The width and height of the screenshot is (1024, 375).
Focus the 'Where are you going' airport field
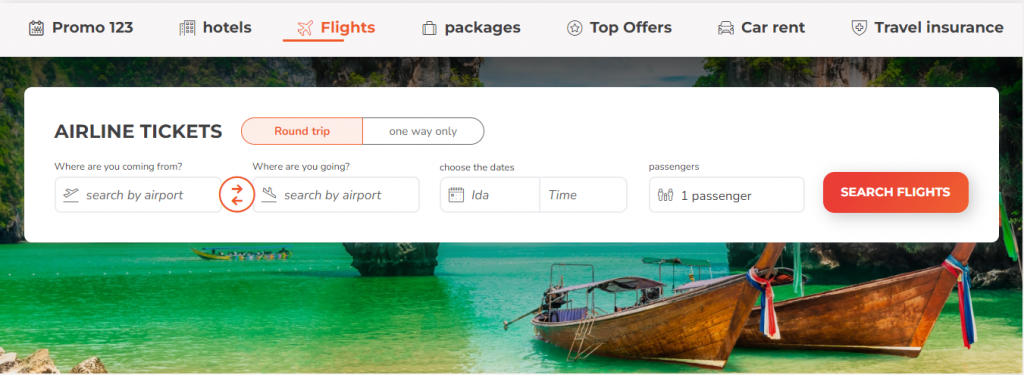[x=336, y=195]
